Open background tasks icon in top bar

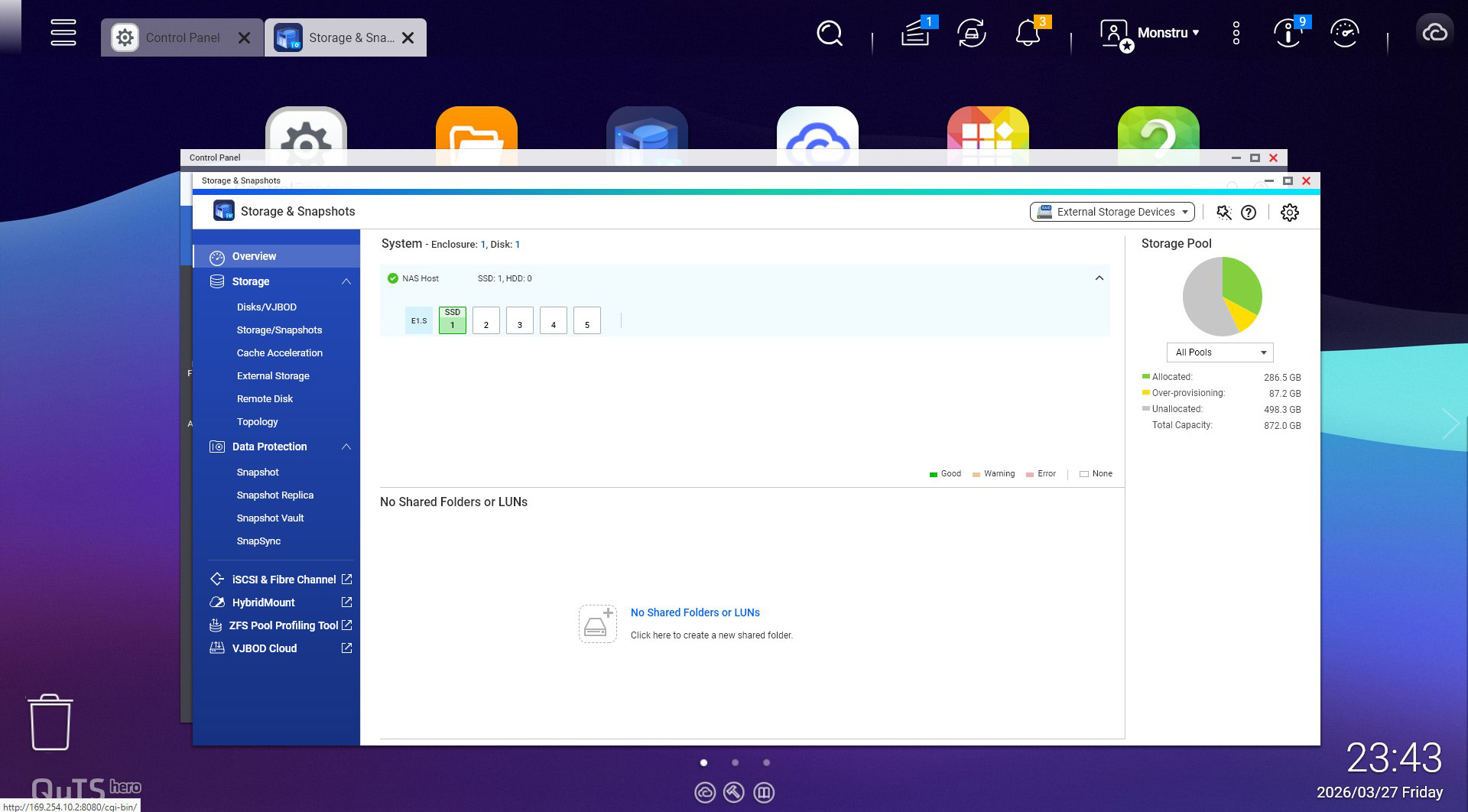tap(915, 34)
